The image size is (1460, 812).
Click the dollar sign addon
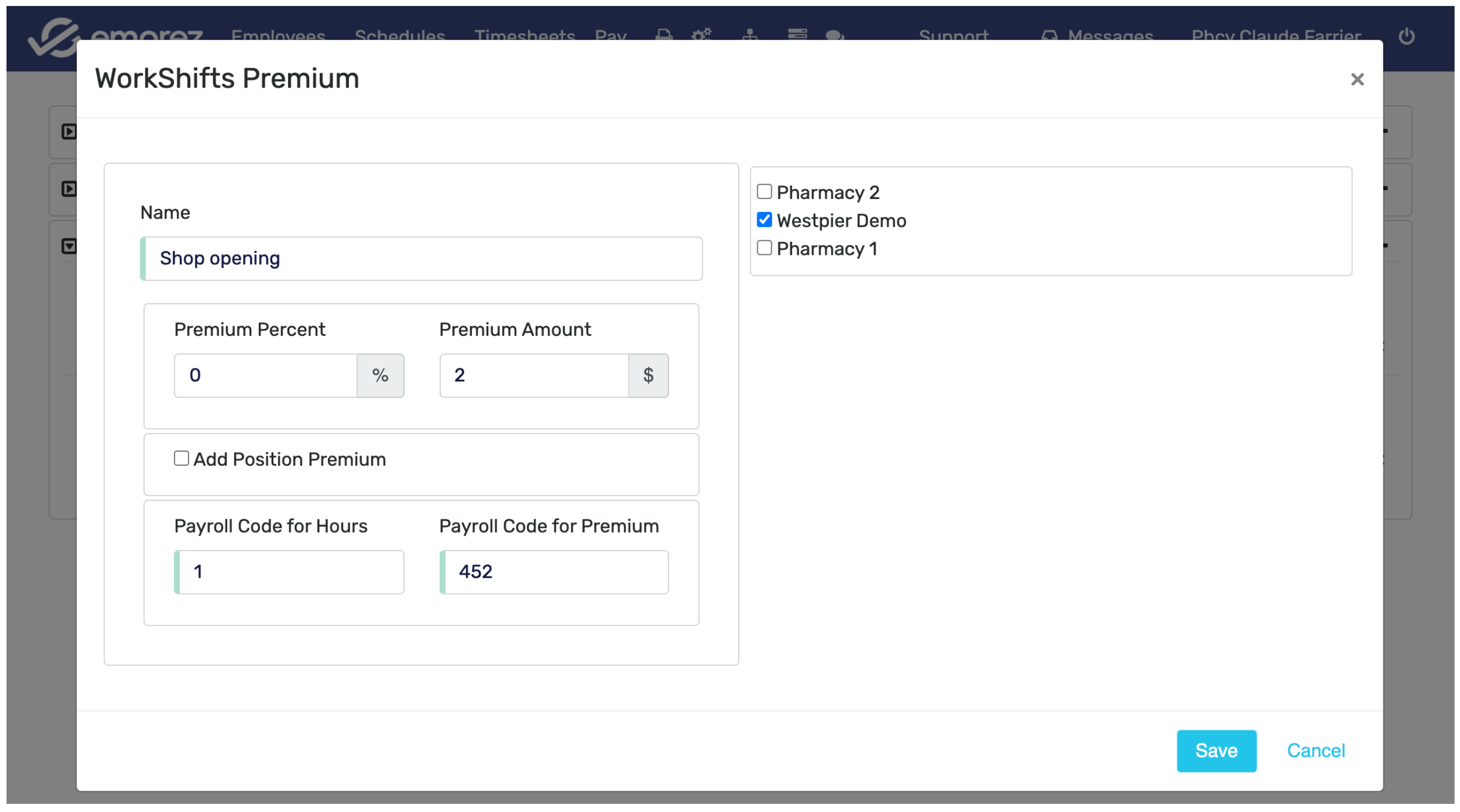pos(648,376)
